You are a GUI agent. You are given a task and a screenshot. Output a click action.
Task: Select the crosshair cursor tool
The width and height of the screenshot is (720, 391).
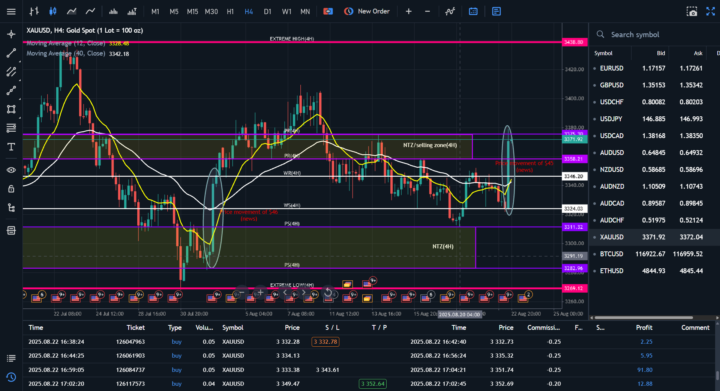(x=11, y=34)
